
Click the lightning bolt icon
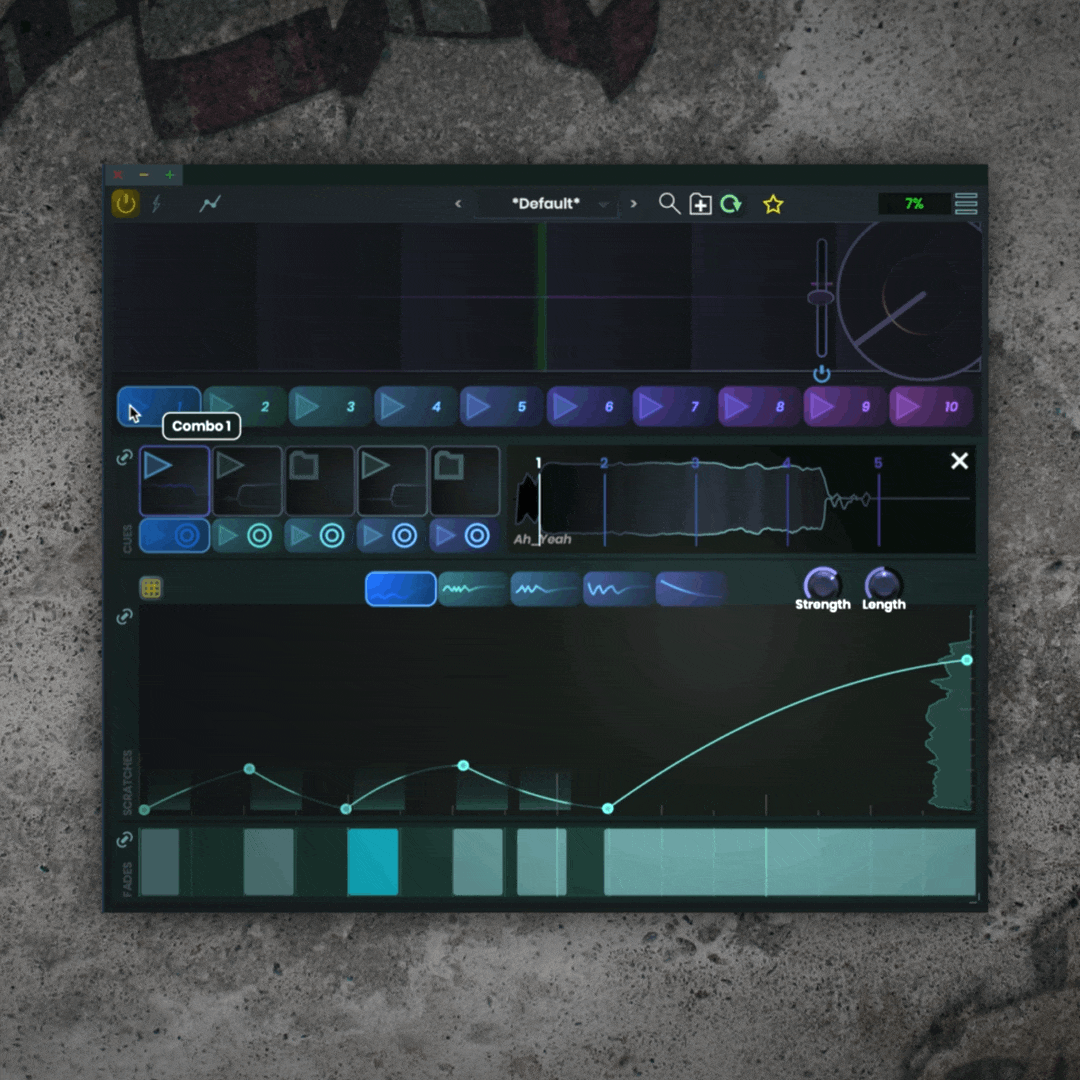[156, 204]
